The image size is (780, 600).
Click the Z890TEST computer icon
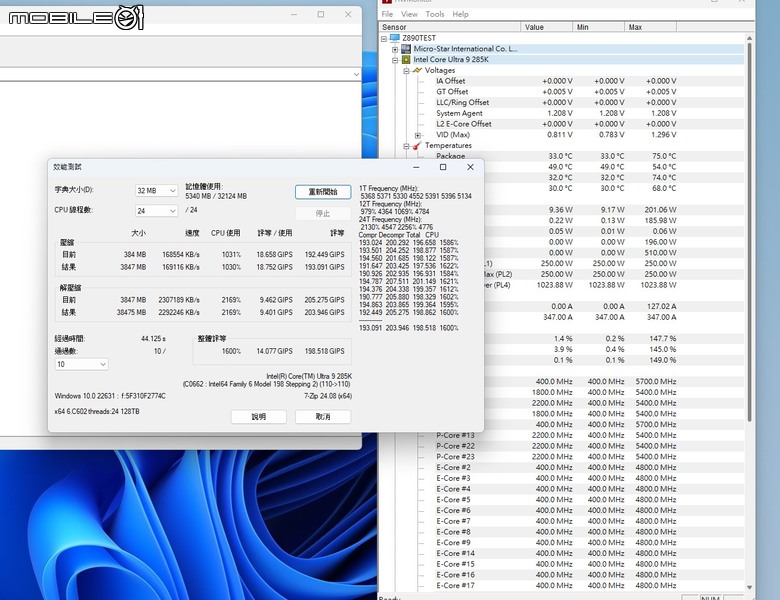click(x=395, y=38)
